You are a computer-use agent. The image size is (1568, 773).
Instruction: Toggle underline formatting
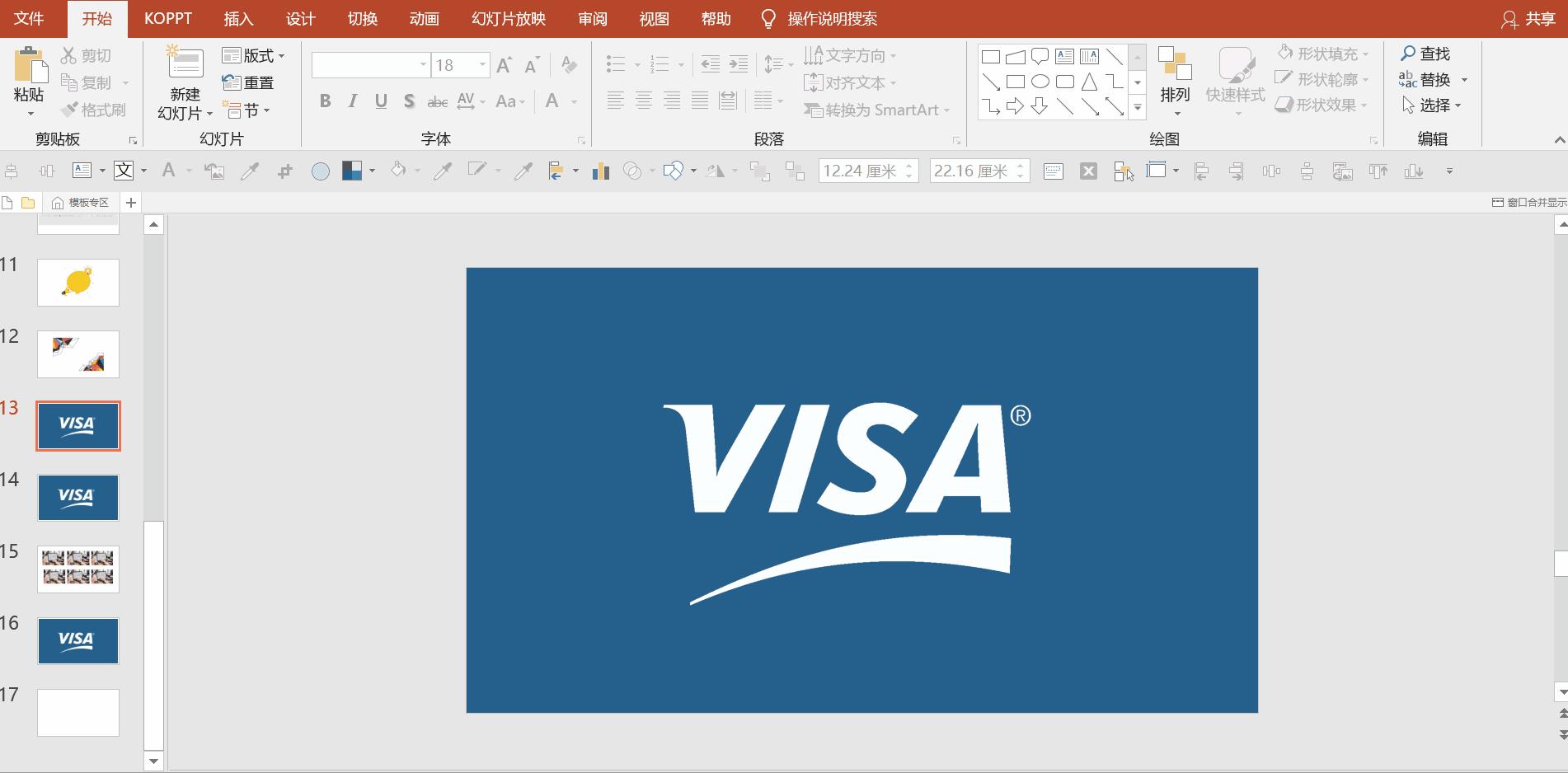point(381,101)
